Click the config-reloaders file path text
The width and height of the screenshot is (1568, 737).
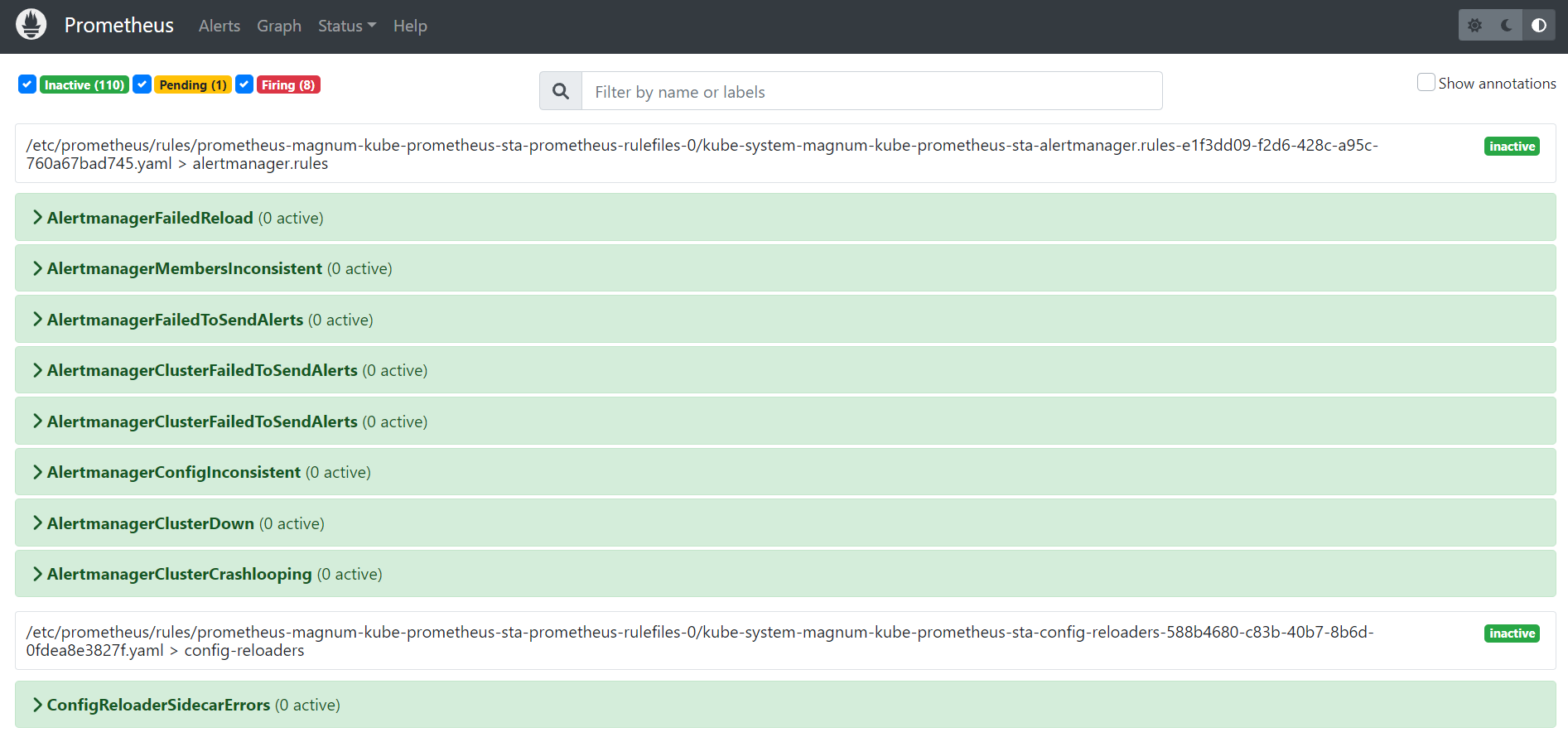pyautogui.click(x=699, y=641)
